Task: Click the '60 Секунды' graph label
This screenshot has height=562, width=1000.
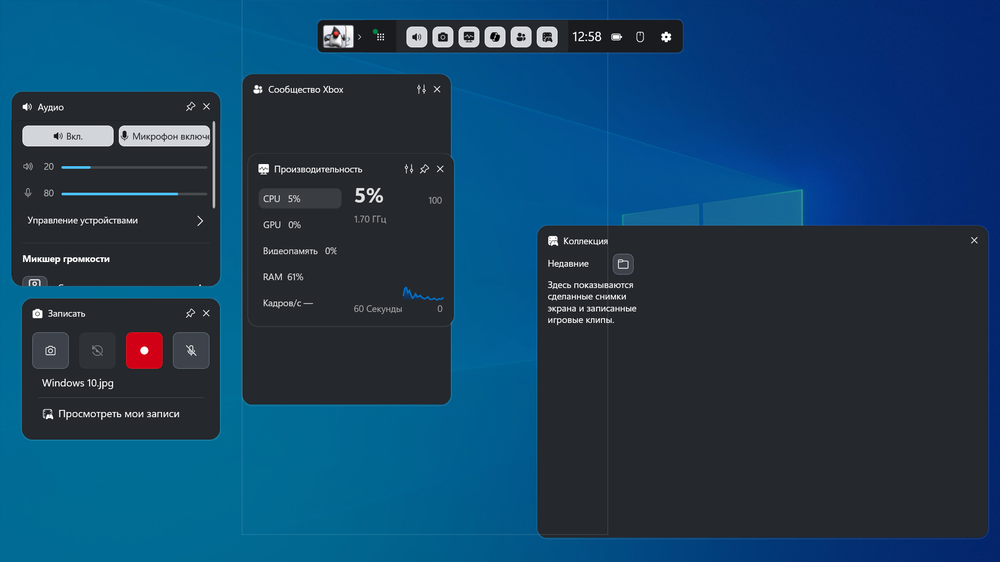Action: (x=378, y=309)
